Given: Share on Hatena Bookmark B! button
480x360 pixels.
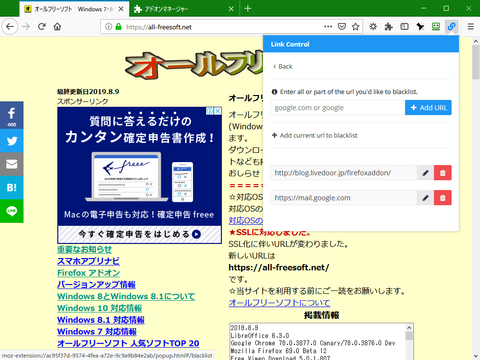Looking at the screenshot, I should click(x=12, y=187).
